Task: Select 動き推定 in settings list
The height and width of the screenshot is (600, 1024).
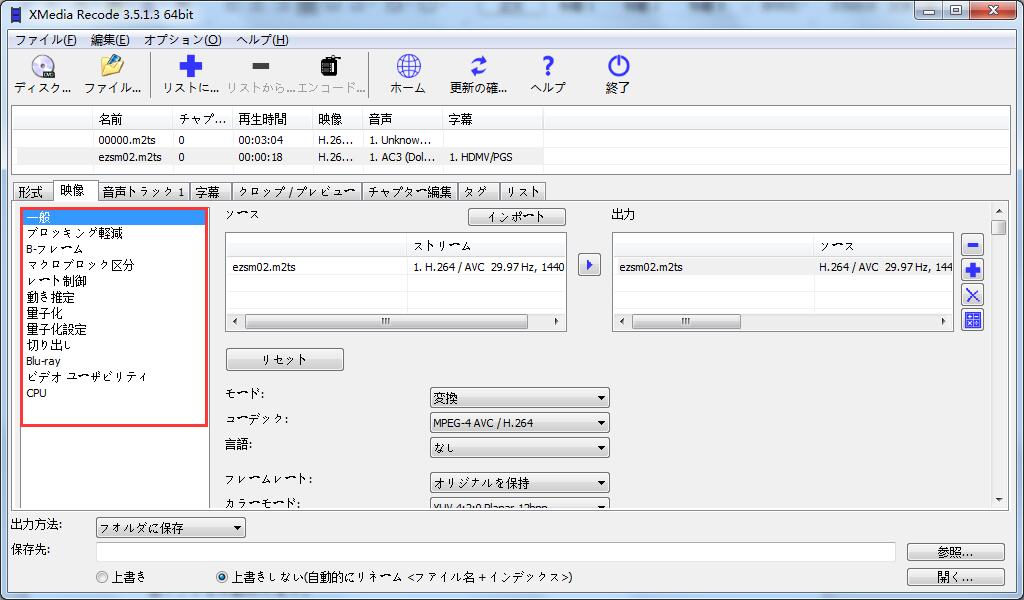Action: (x=114, y=297)
